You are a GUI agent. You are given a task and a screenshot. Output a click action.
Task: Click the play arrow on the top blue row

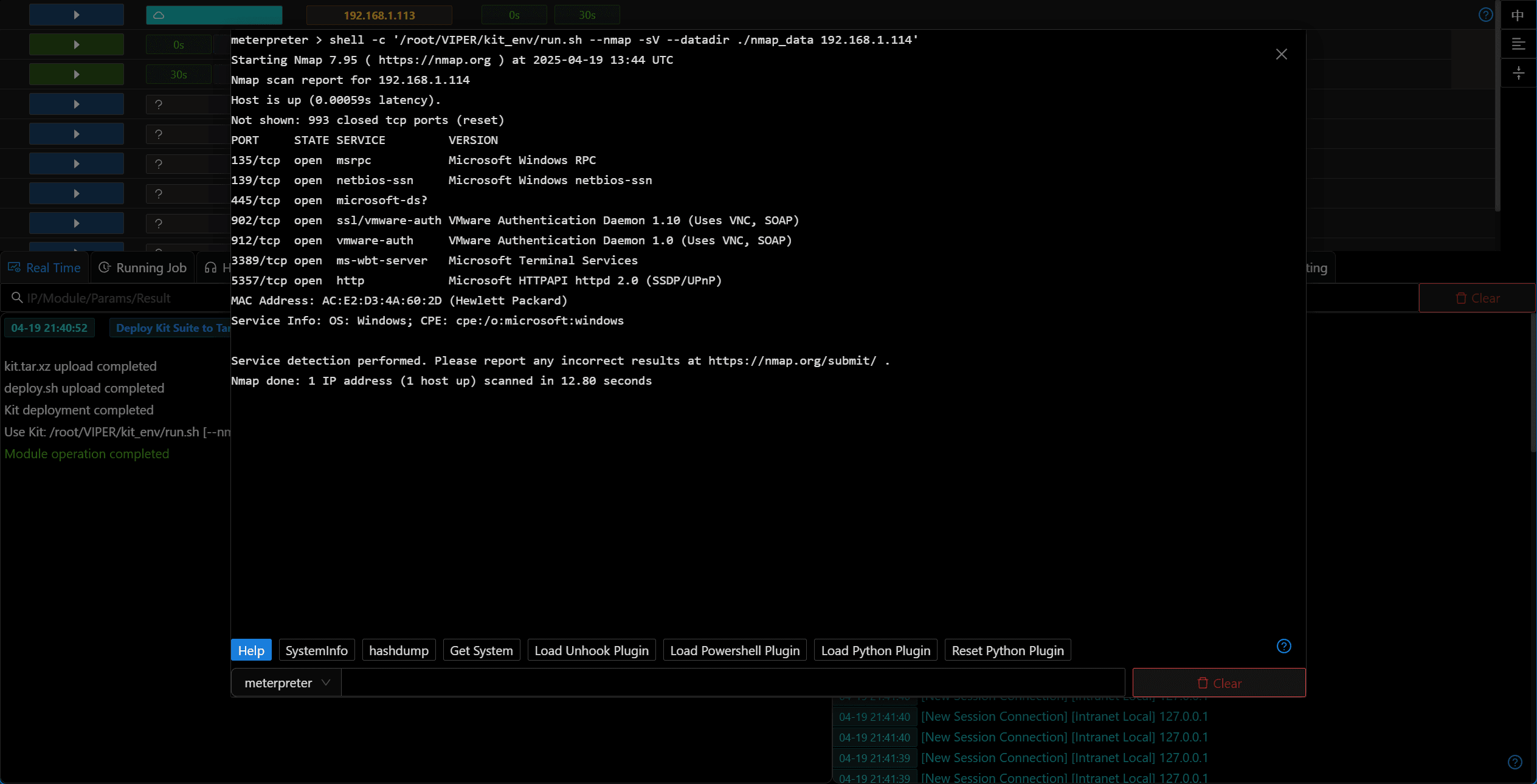coord(77,15)
